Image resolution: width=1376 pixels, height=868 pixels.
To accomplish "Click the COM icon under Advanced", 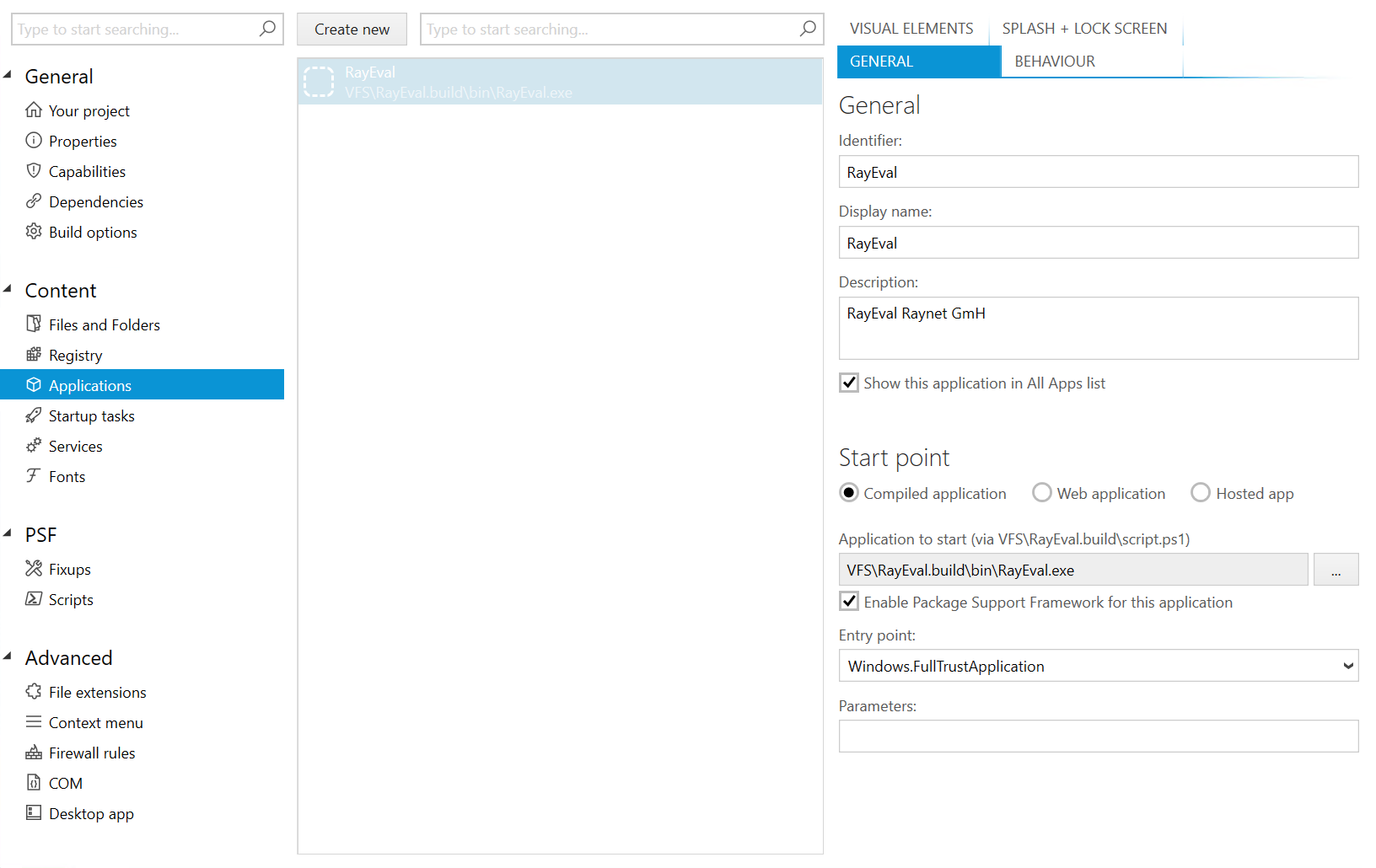I will [33, 782].
